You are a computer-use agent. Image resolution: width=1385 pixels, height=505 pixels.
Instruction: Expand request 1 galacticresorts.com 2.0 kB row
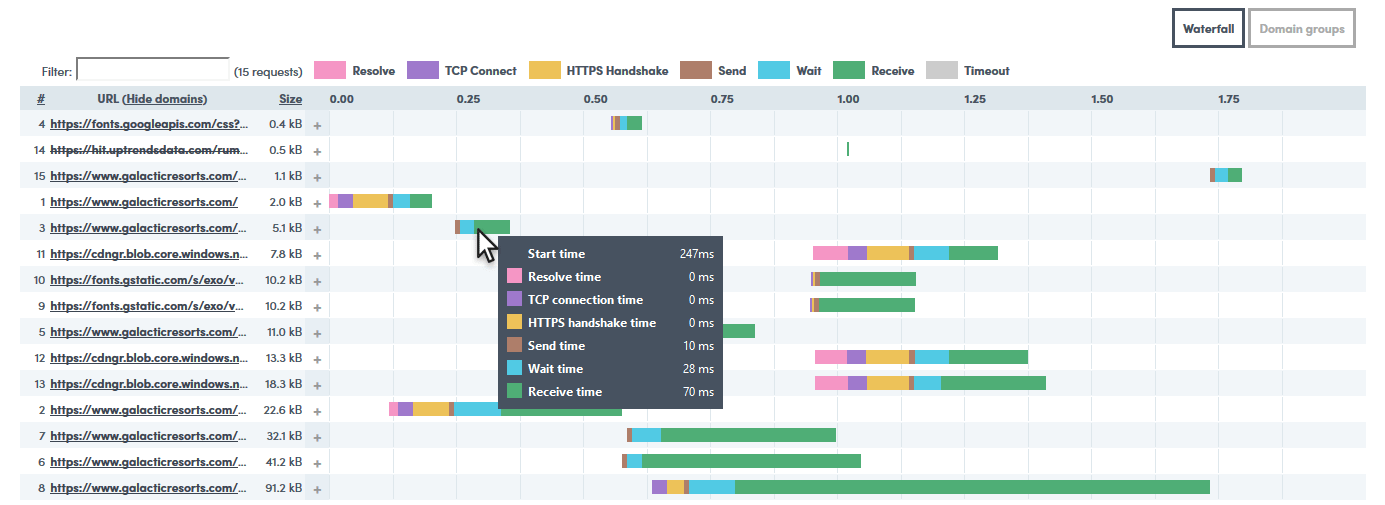pos(317,203)
